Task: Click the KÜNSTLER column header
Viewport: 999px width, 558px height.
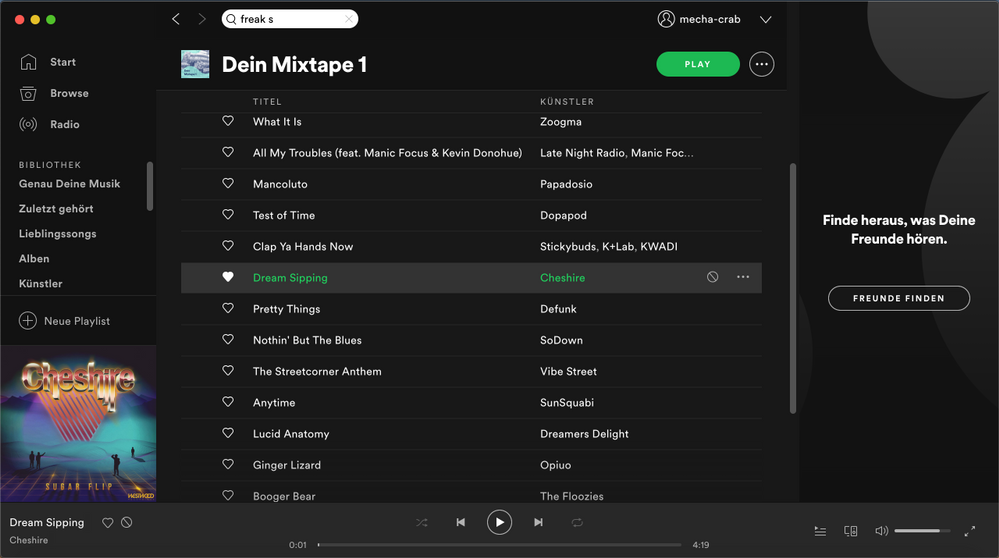Action: tap(567, 101)
